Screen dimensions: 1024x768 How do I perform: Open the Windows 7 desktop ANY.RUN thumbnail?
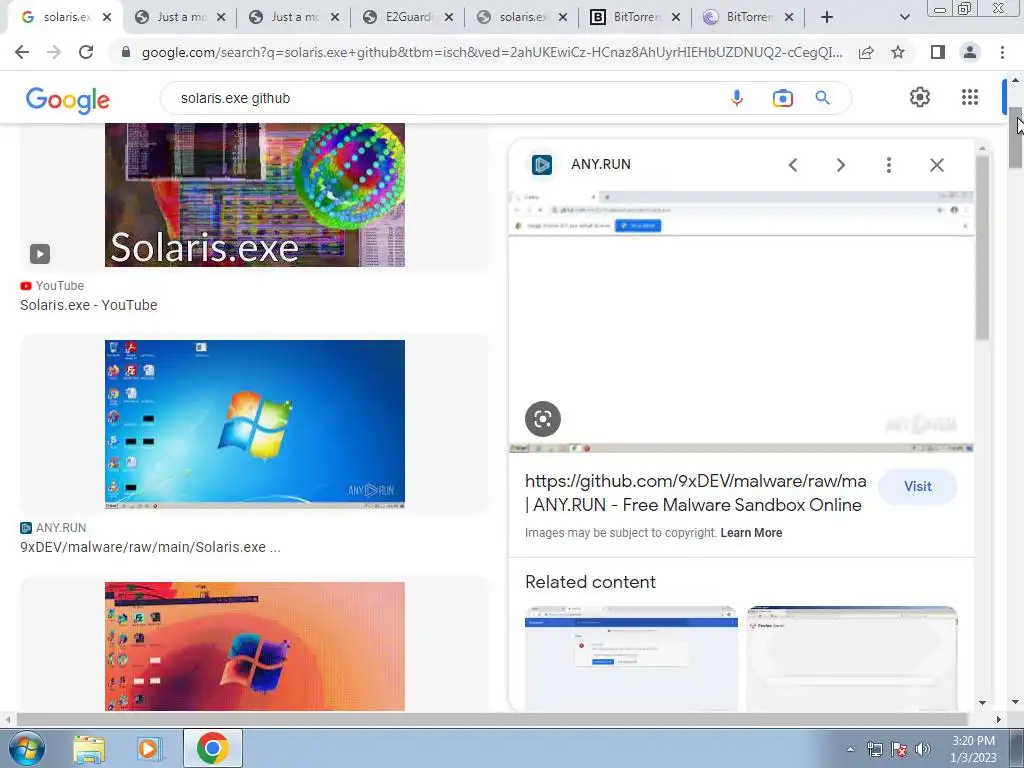point(255,424)
